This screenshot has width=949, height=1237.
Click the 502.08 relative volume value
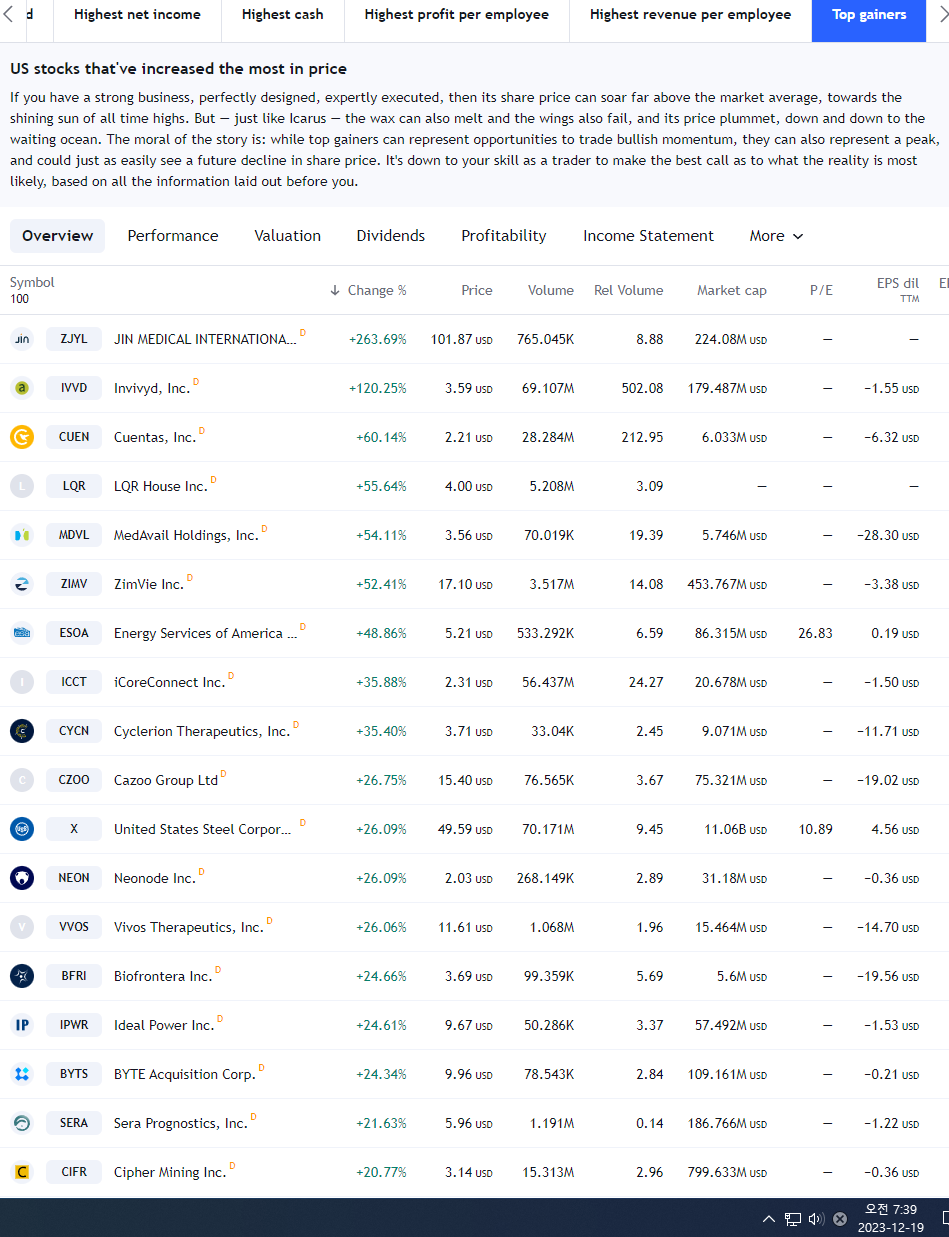[642, 388]
